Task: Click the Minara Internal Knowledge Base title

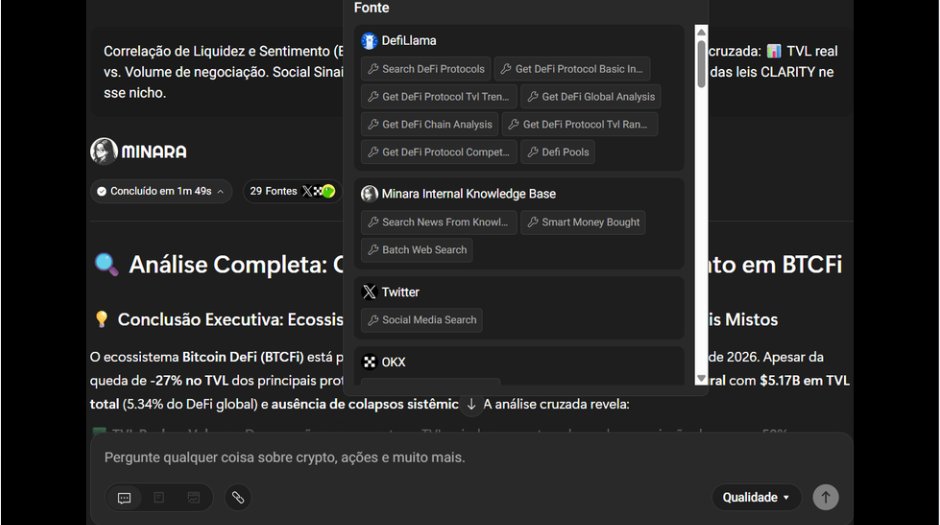Action: click(469, 194)
